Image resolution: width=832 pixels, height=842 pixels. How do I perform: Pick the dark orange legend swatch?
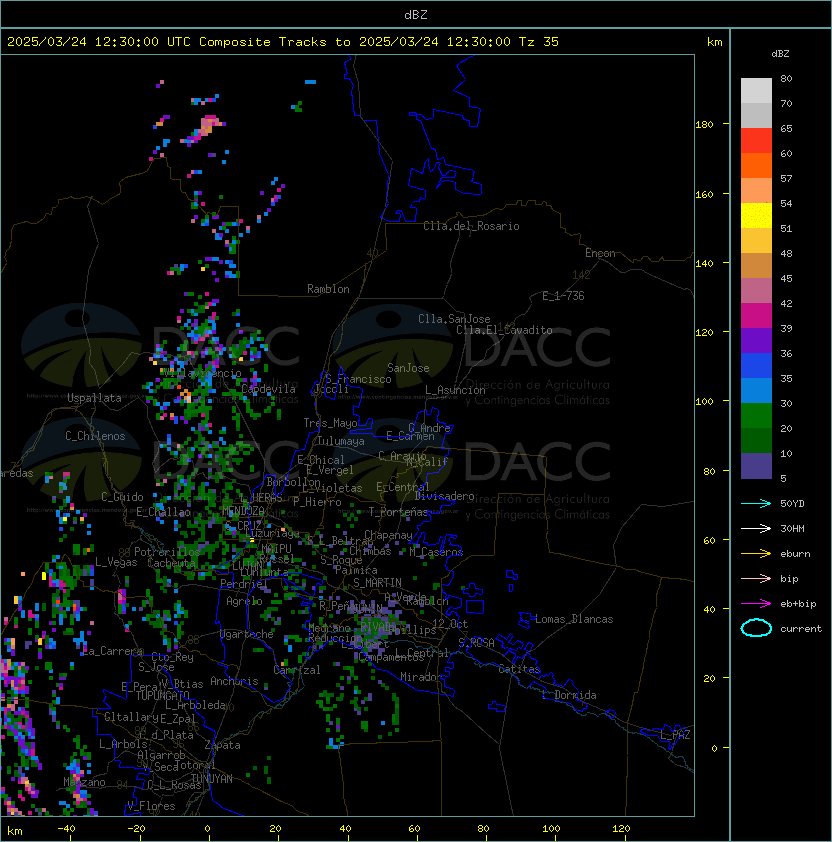point(756,165)
